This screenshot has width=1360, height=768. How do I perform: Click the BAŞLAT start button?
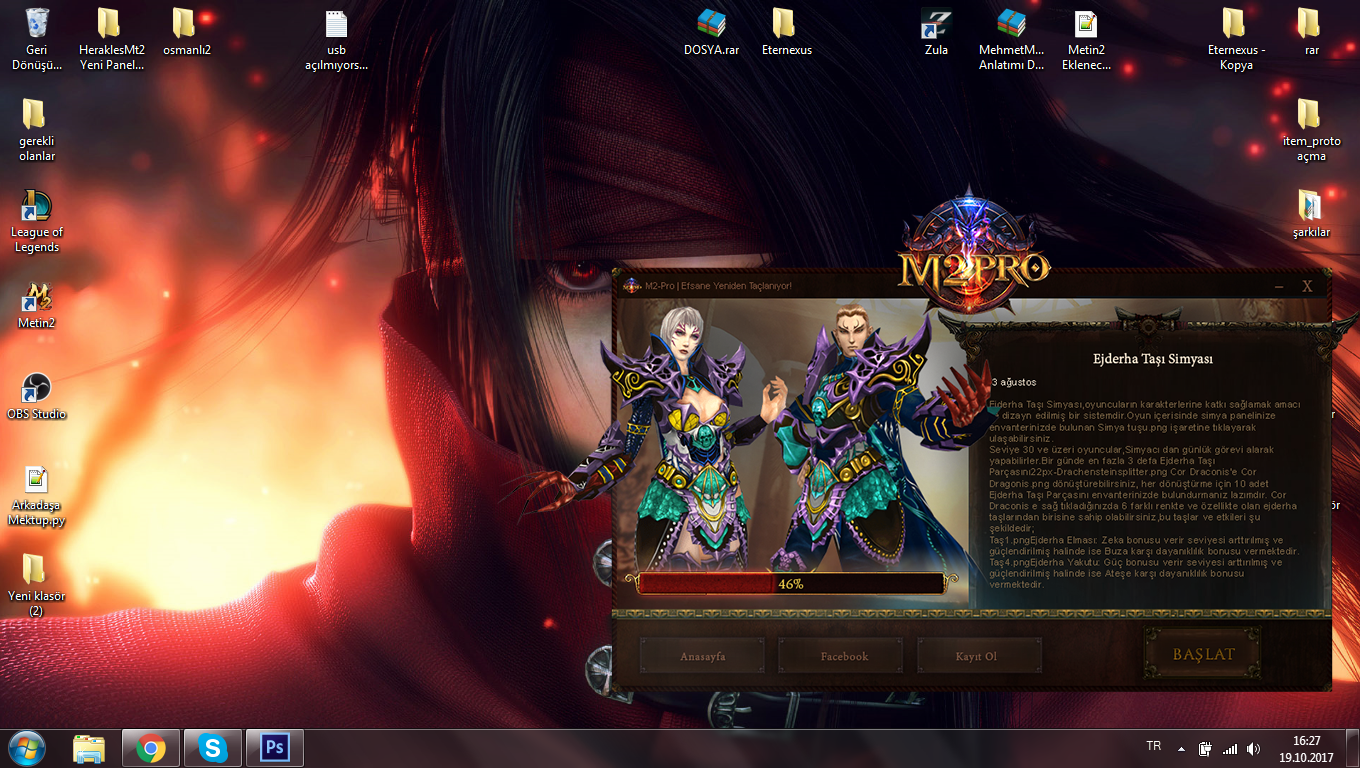pyautogui.click(x=1203, y=654)
